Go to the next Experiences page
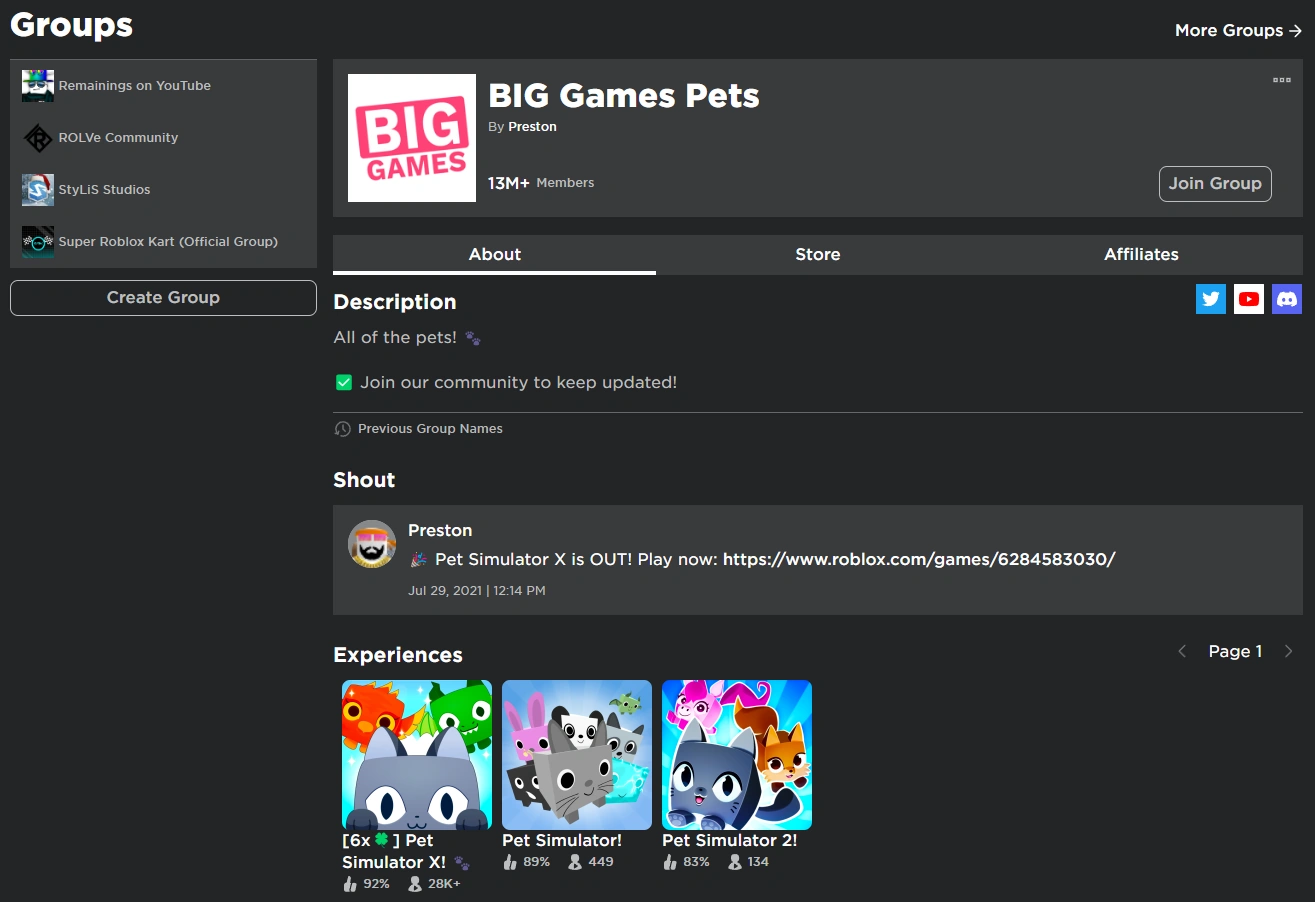Viewport: 1315px width, 902px height. coord(1289,651)
